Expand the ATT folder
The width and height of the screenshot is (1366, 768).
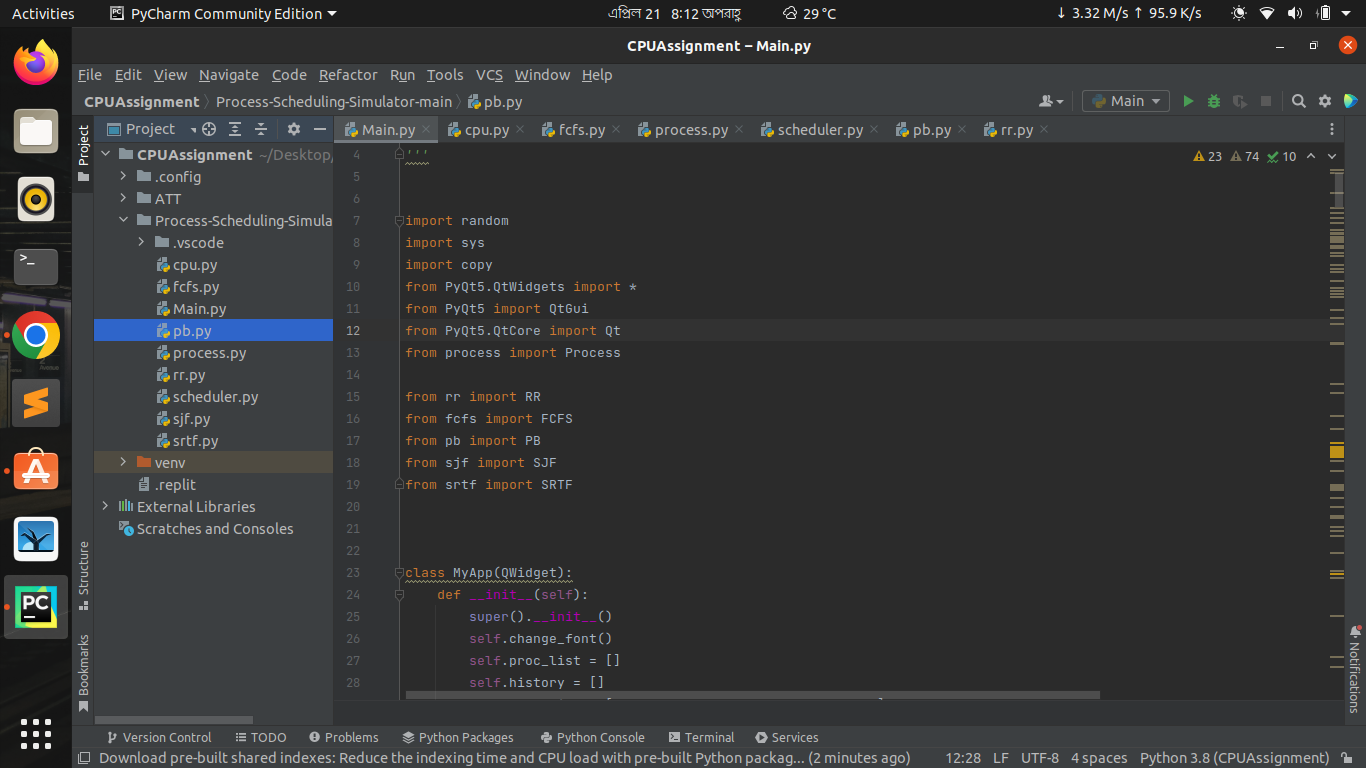tap(123, 198)
